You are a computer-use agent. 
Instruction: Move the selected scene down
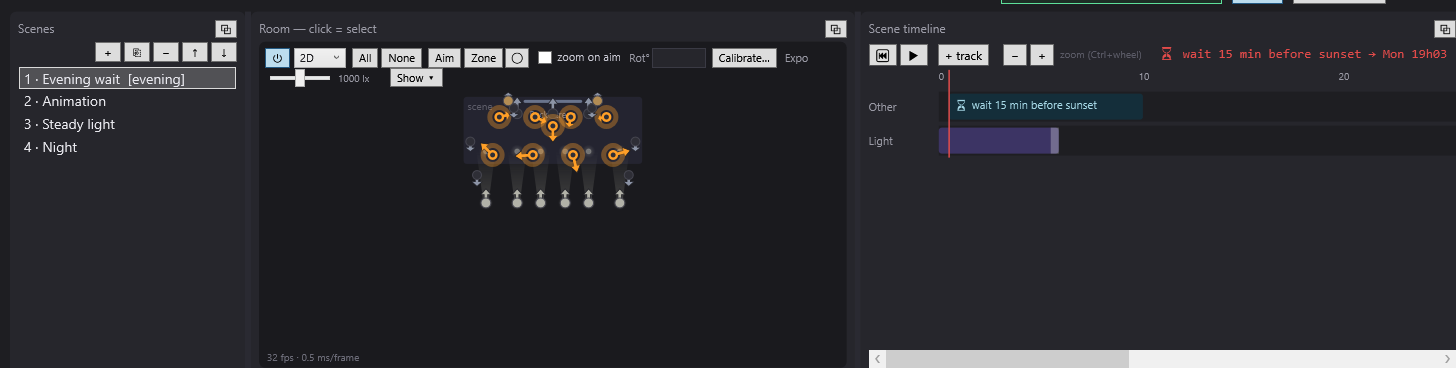(x=224, y=52)
